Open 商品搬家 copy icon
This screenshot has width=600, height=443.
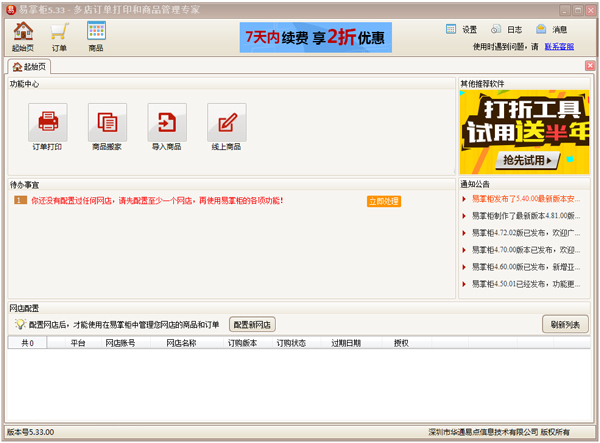[x=107, y=123]
